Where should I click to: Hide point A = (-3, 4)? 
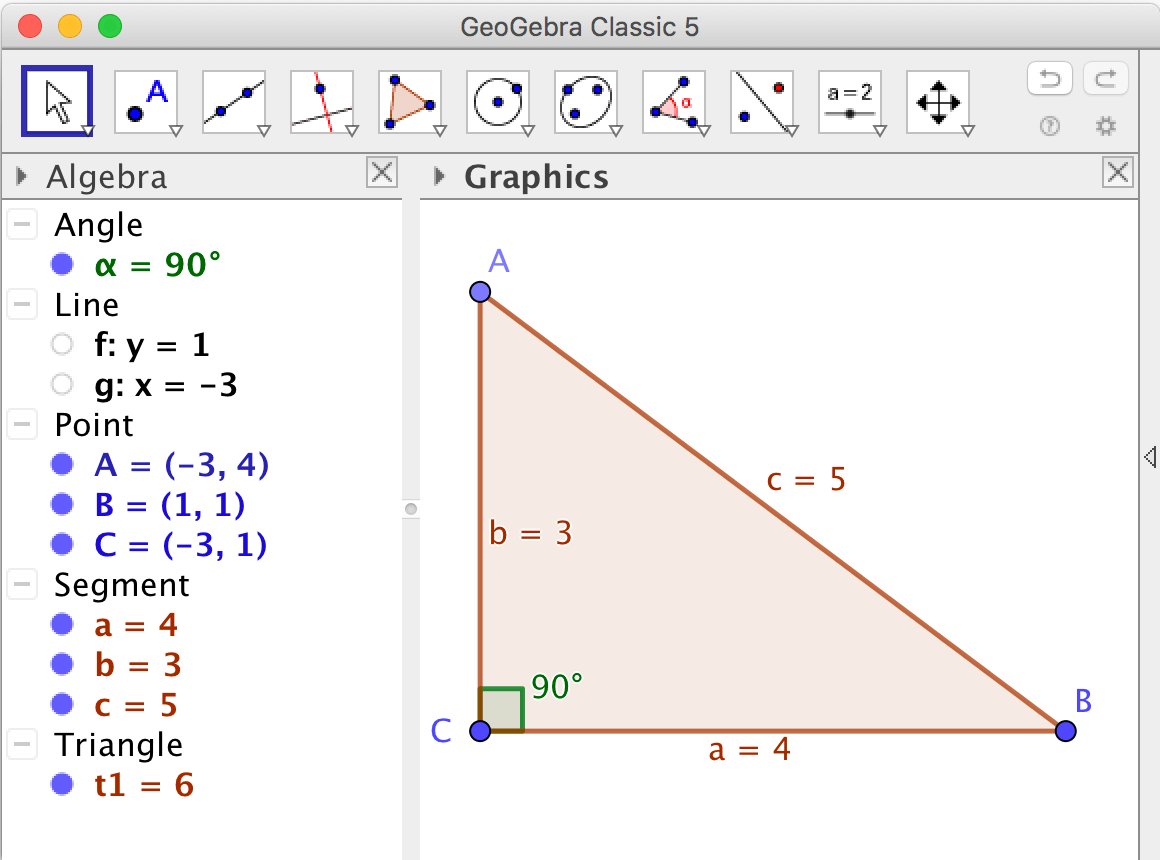point(62,464)
